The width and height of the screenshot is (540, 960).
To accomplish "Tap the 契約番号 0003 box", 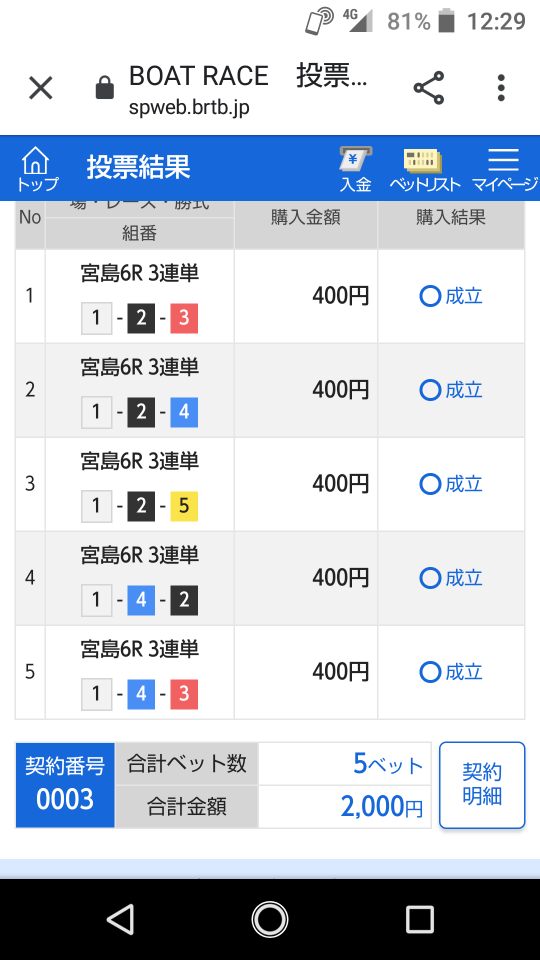I will pos(65,785).
